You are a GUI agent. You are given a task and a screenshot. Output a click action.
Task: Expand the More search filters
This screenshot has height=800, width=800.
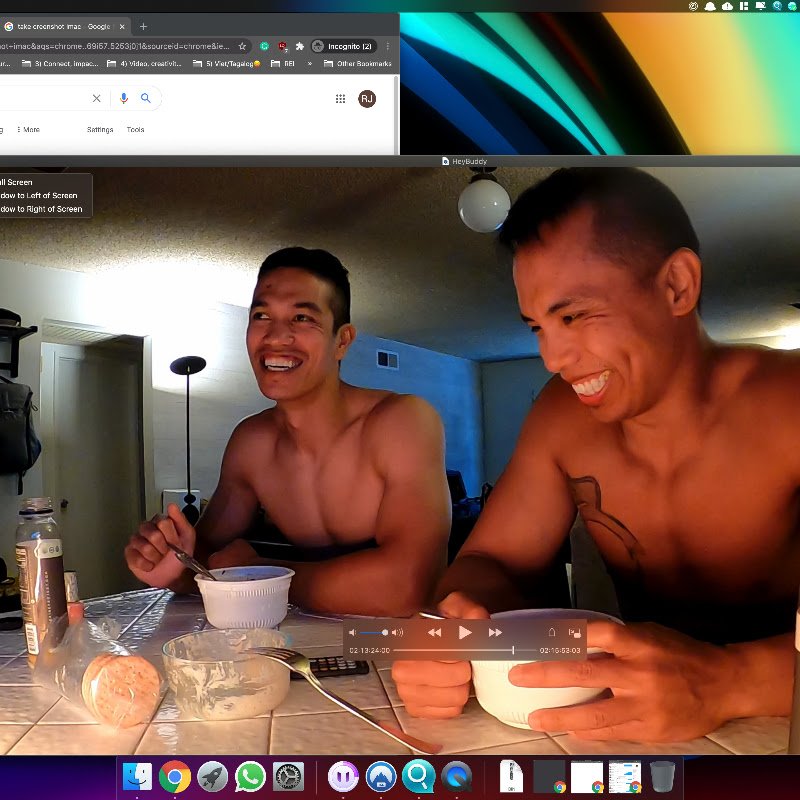coord(28,130)
